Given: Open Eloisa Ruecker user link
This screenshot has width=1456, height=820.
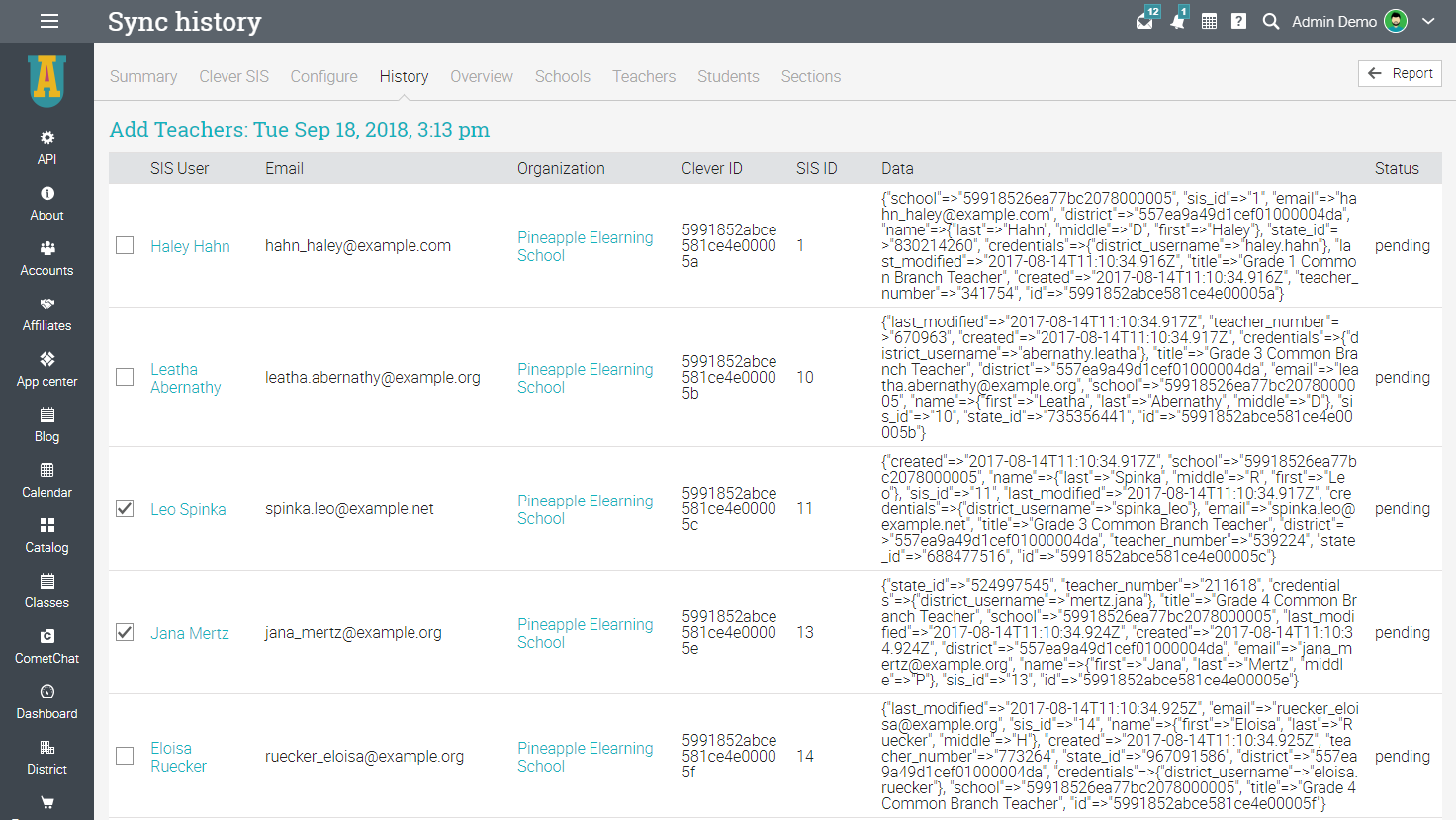Looking at the screenshot, I should pos(178,757).
